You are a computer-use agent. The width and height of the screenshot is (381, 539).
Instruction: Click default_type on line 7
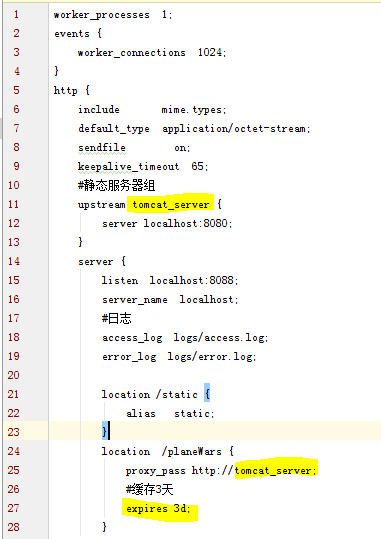point(114,129)
